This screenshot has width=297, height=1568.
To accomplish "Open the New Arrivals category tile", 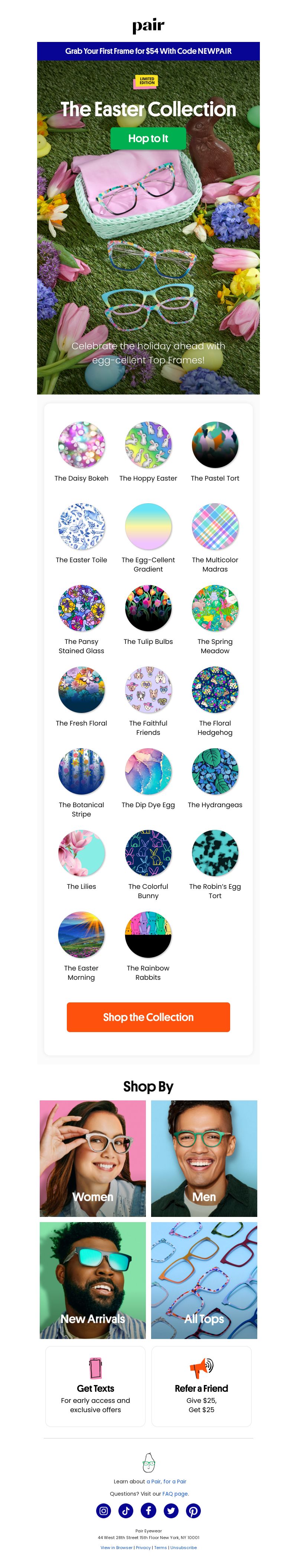I will (93, 1281).
